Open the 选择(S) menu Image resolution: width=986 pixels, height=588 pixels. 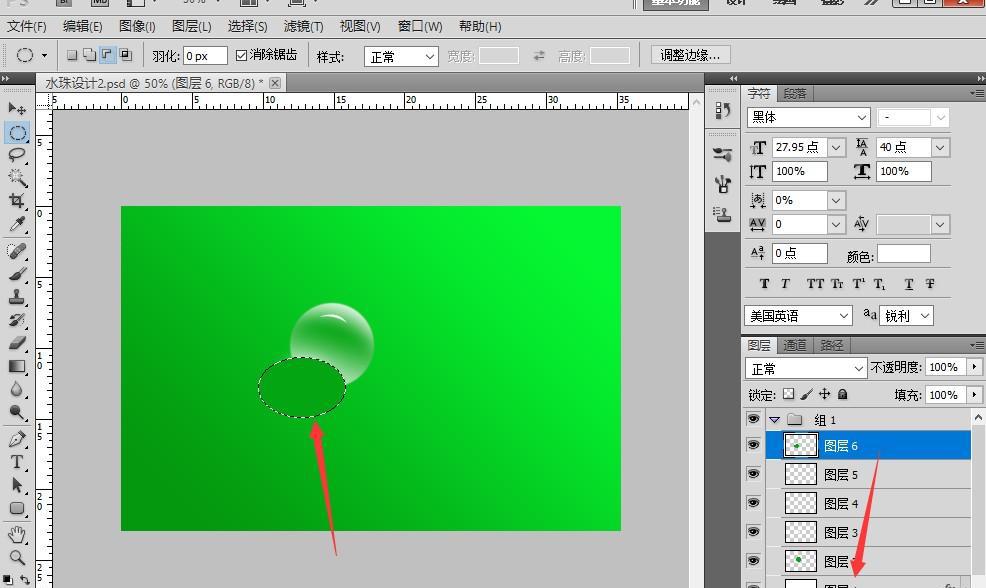point(247,26)
